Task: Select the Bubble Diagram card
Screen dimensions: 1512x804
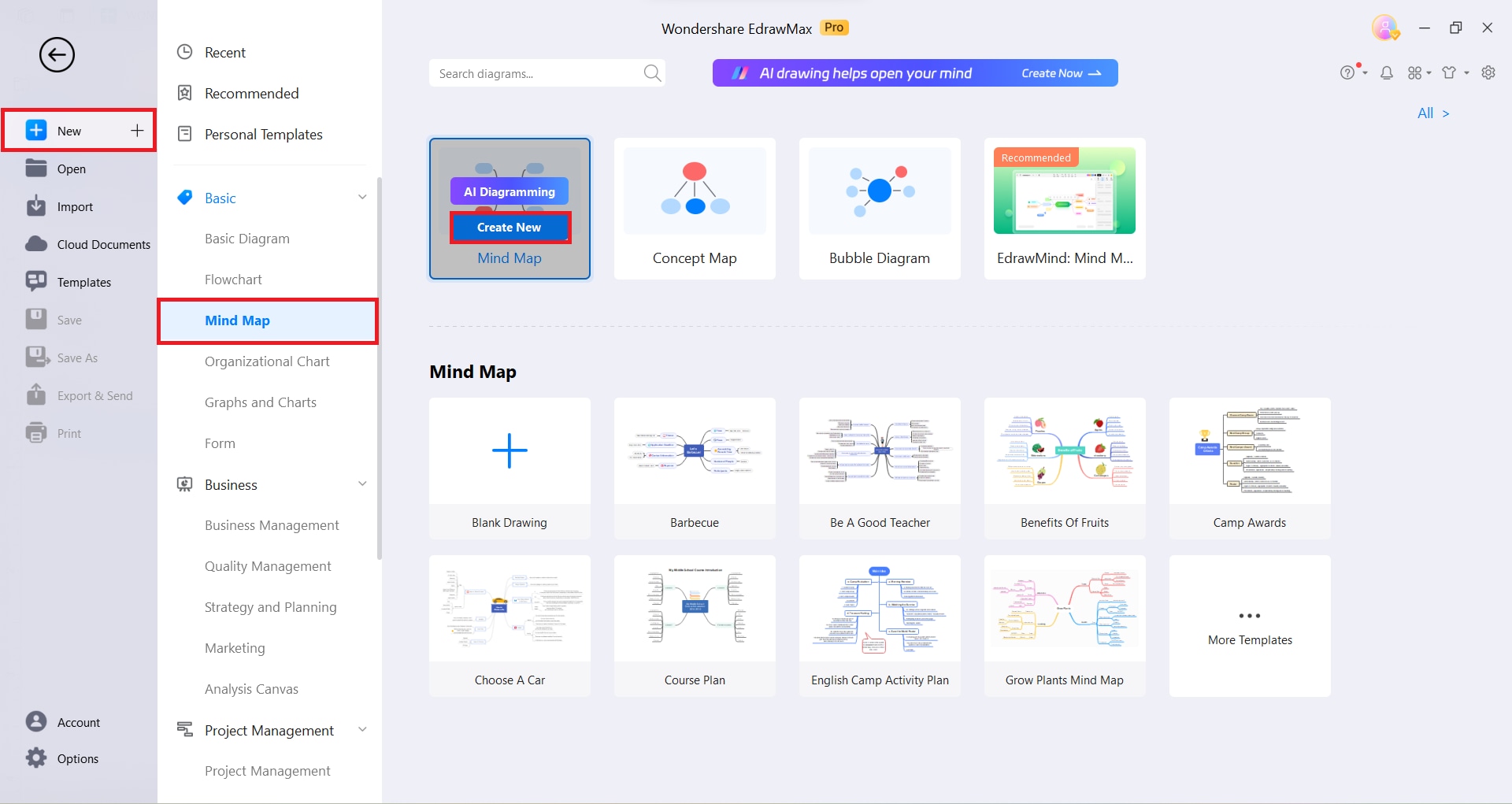Action: [x=880, y=209]
